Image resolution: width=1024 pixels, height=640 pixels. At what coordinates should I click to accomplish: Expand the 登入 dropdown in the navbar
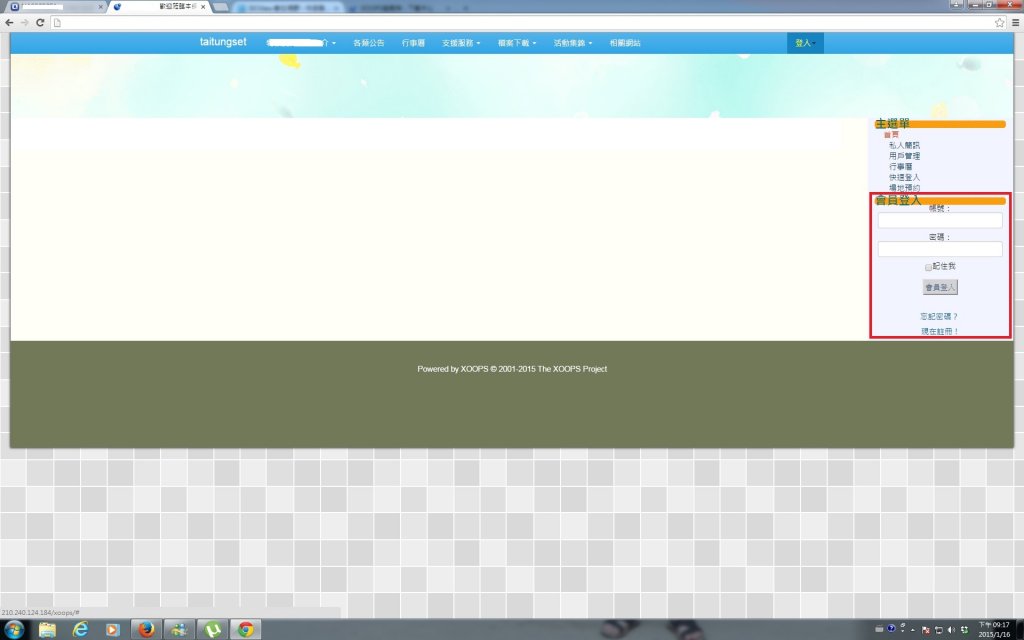tap(805, 43)
